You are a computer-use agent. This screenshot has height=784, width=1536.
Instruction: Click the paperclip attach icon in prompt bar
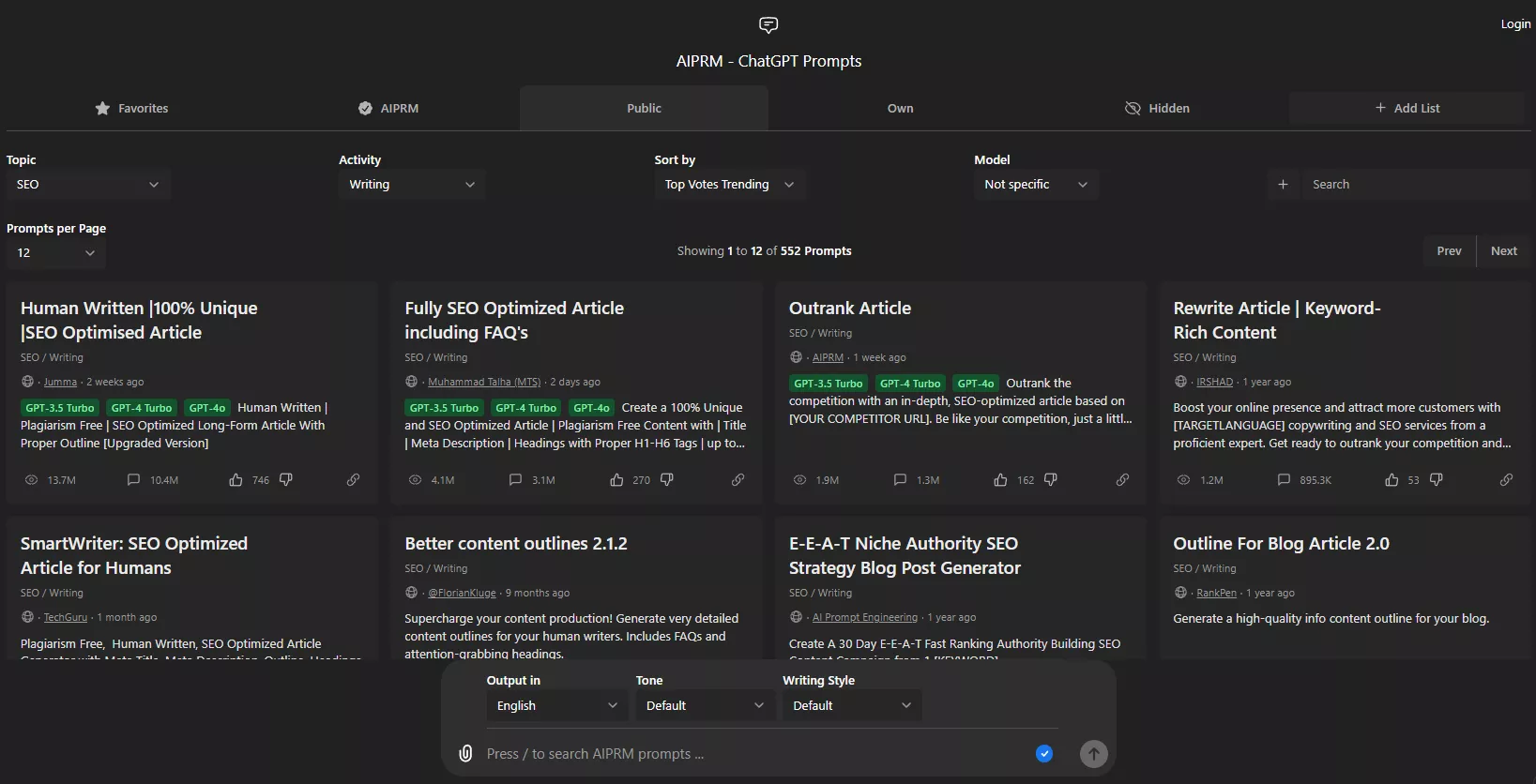pyautogui.click(x=465, y=753)
